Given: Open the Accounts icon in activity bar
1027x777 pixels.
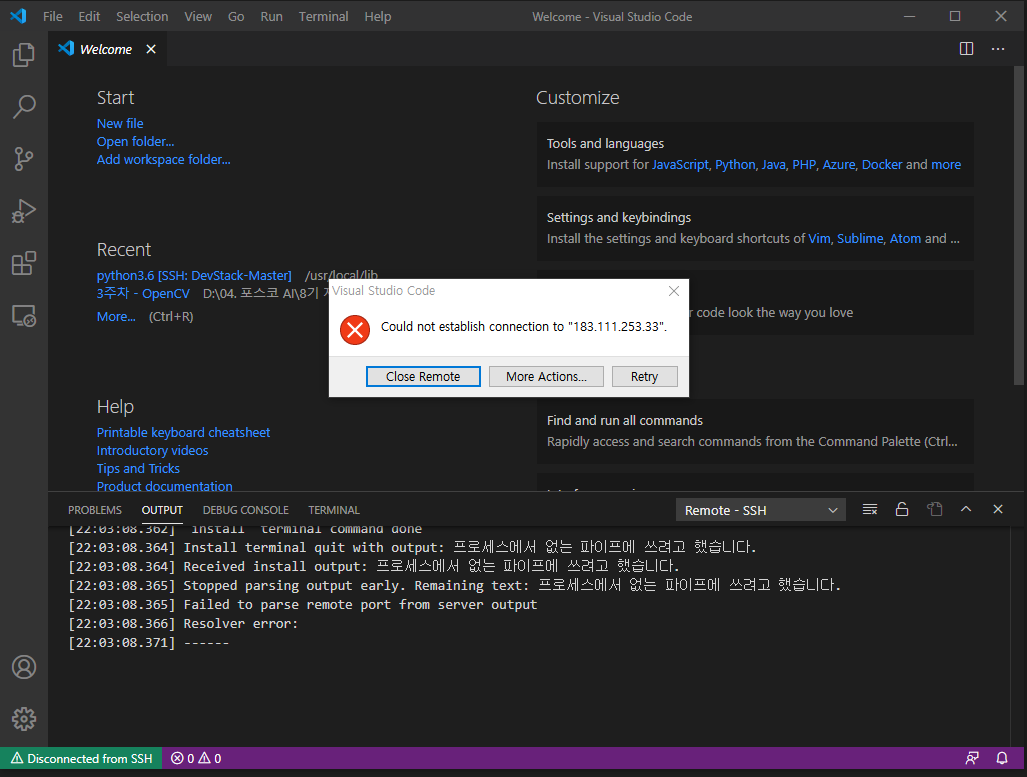Looking at the screenshot, I should point(24,667).
